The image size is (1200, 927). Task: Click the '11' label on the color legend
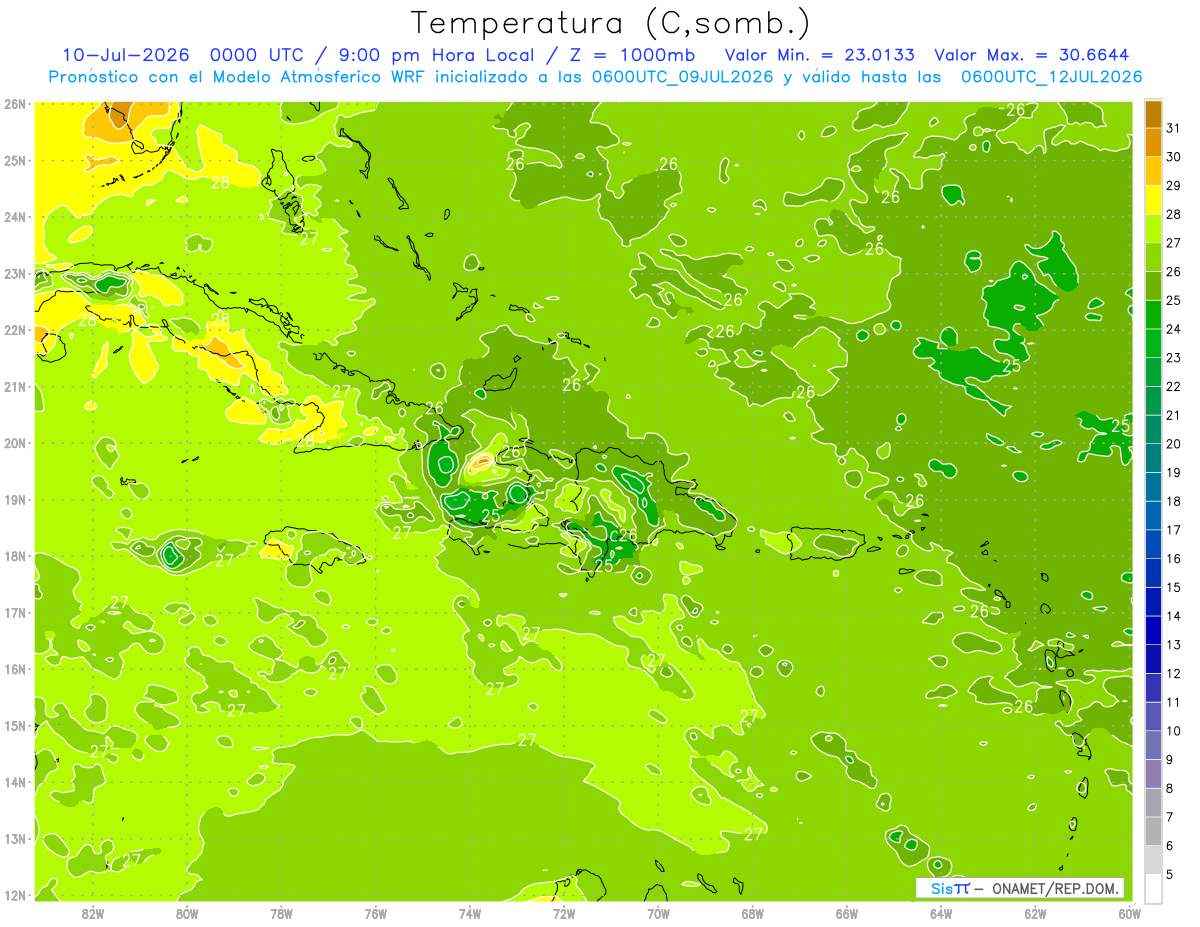click(1173, 702)
